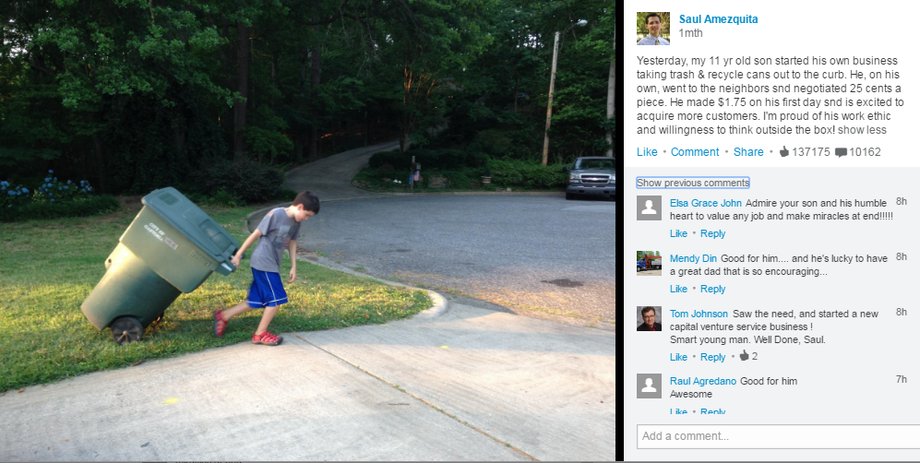Like Elsa Grace John's comment
The width and height of the screenshot is (920, 463).
coord(678,234)
